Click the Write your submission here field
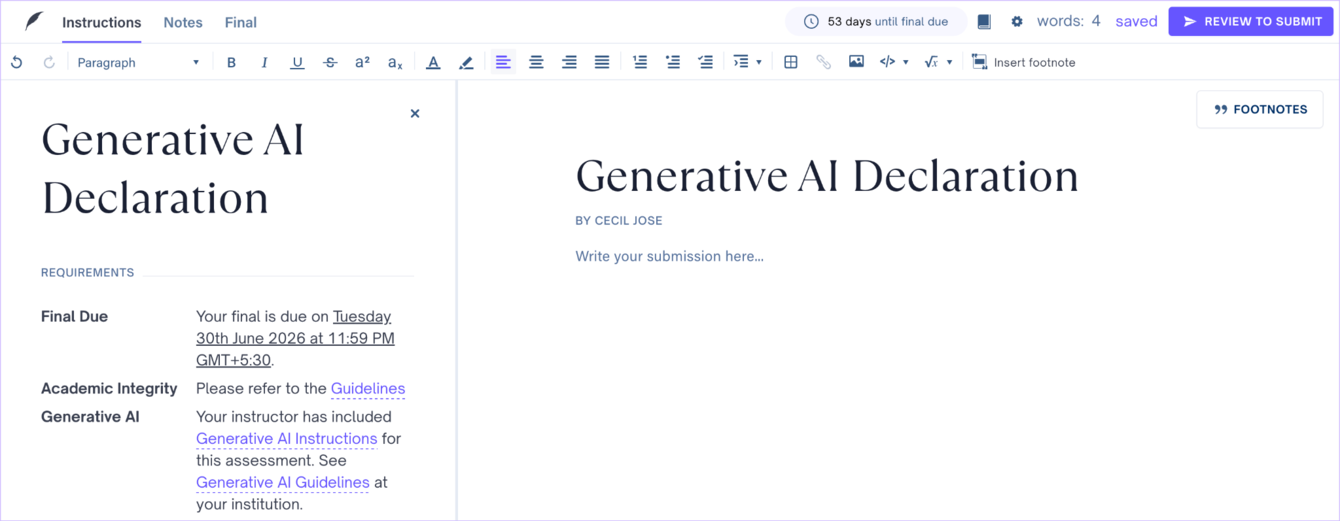 point(670,256)
